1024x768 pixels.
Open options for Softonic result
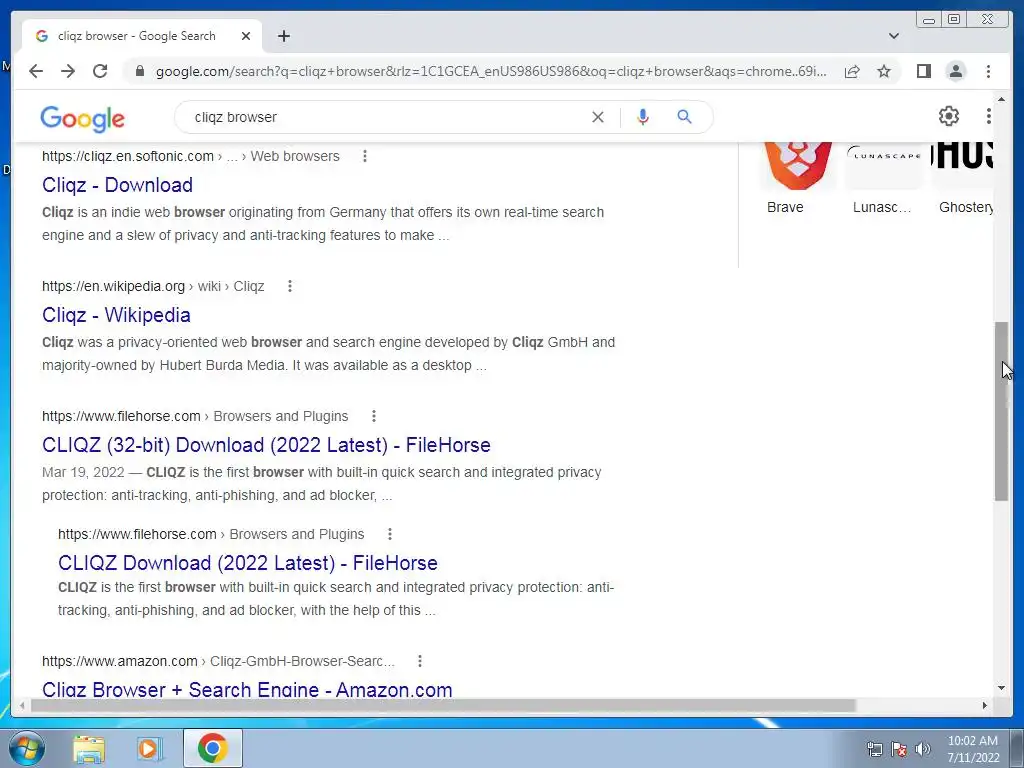pyautogui.click(x=365, y=156)
